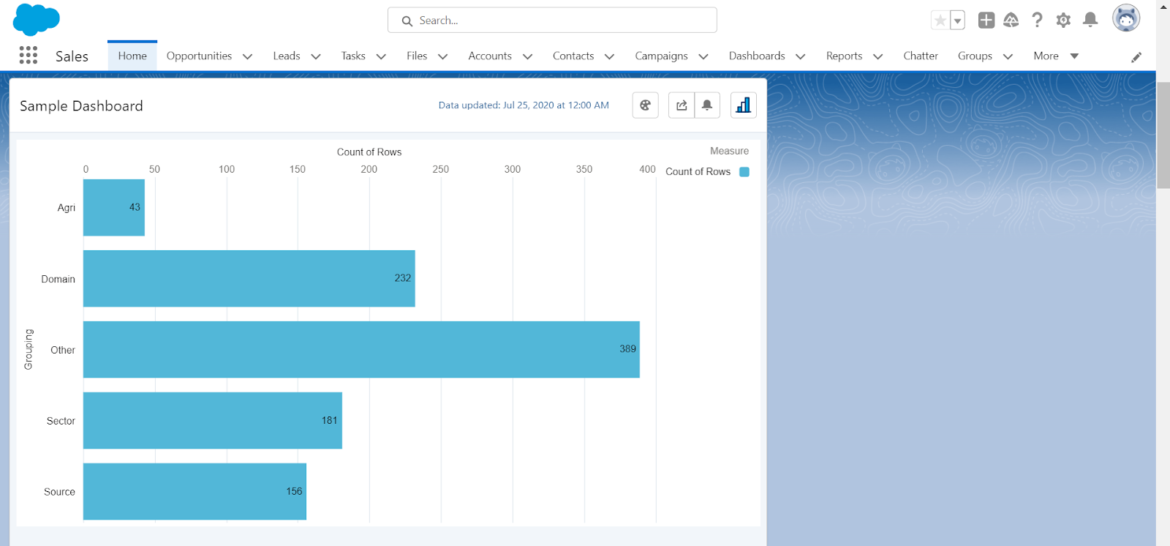Screen dimensions: 1170x546
Task: Expand the Dashboards tab chevron
Action: click(801, 57)
